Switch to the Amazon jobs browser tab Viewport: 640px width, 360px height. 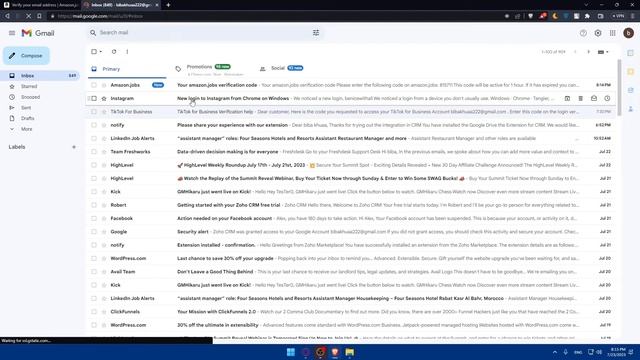[40, 5]
